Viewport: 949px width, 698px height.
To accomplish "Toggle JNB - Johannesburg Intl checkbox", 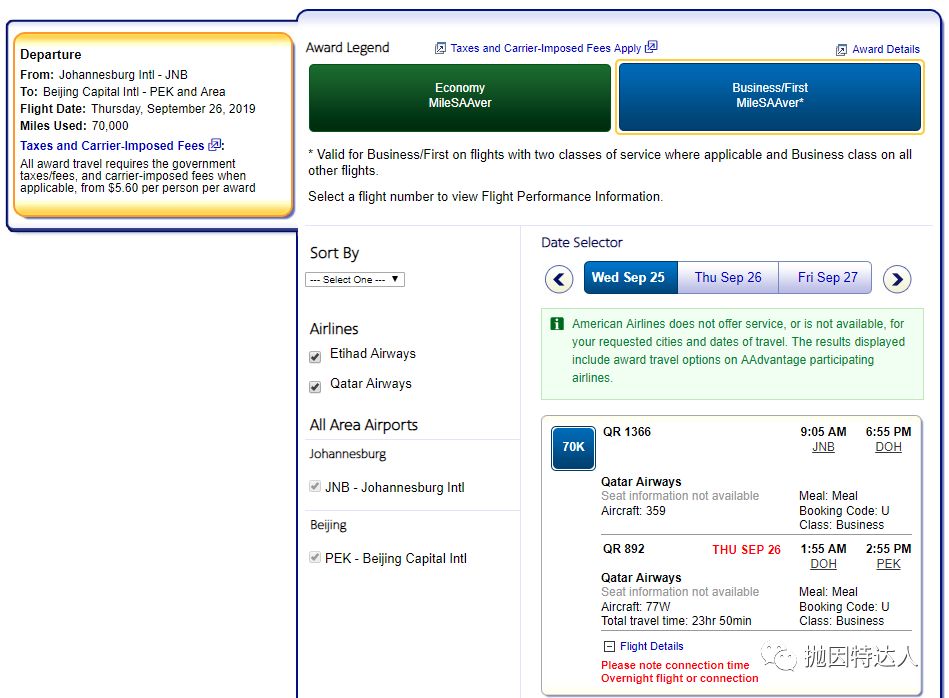I will (x=315, y=486).
